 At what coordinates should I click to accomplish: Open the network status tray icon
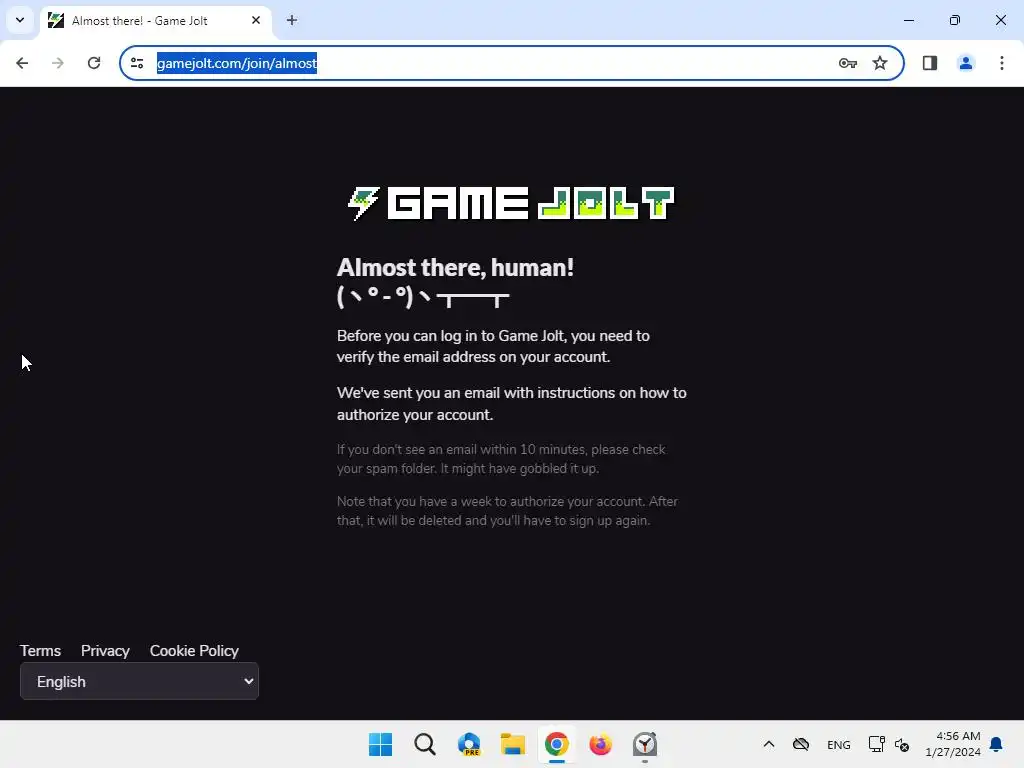click(876, 744)
